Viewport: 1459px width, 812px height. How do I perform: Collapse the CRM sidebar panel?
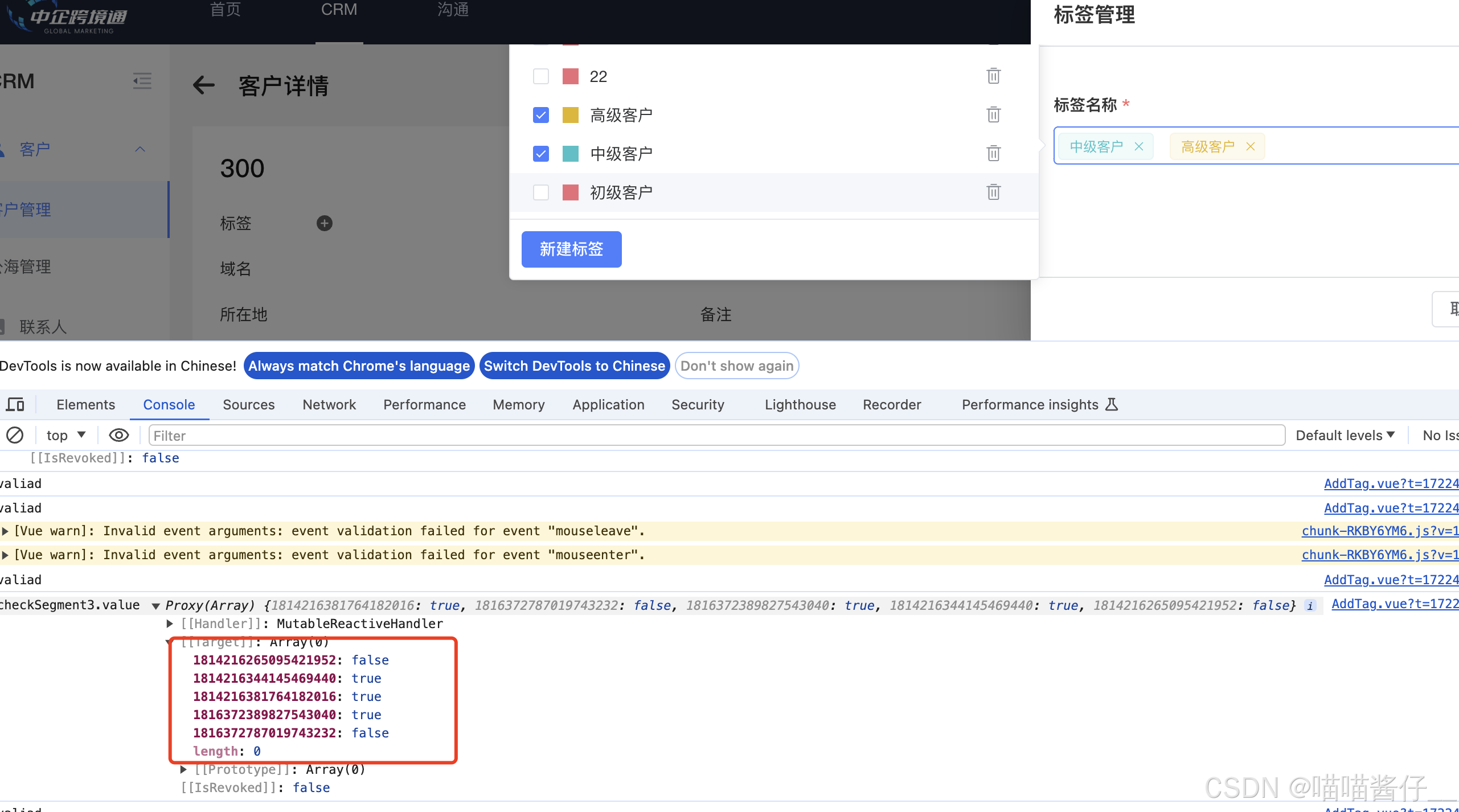click(x=142, y=81)
